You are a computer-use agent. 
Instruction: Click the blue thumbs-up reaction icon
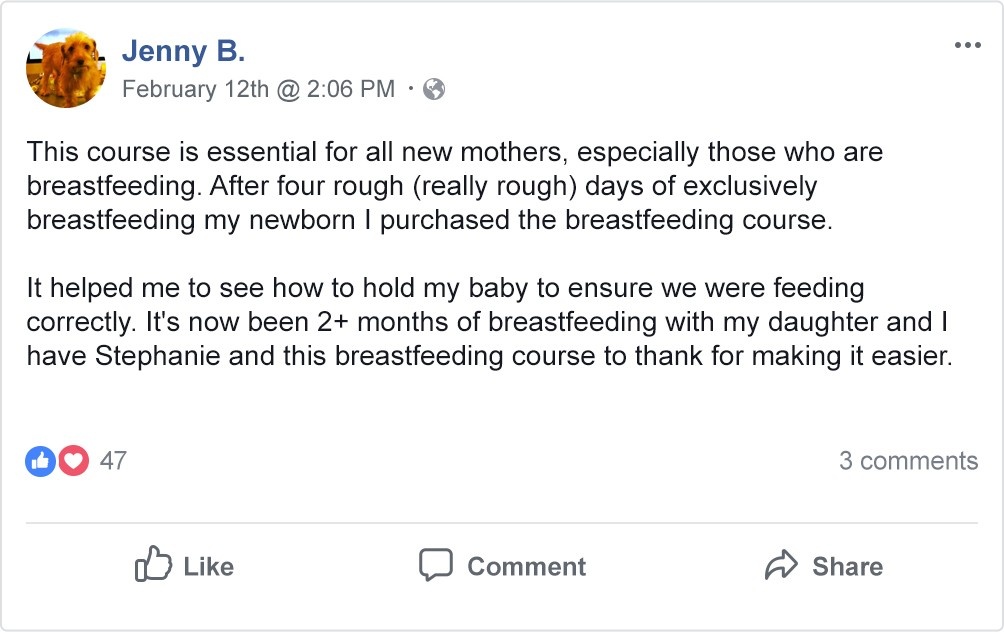(40, 461)
